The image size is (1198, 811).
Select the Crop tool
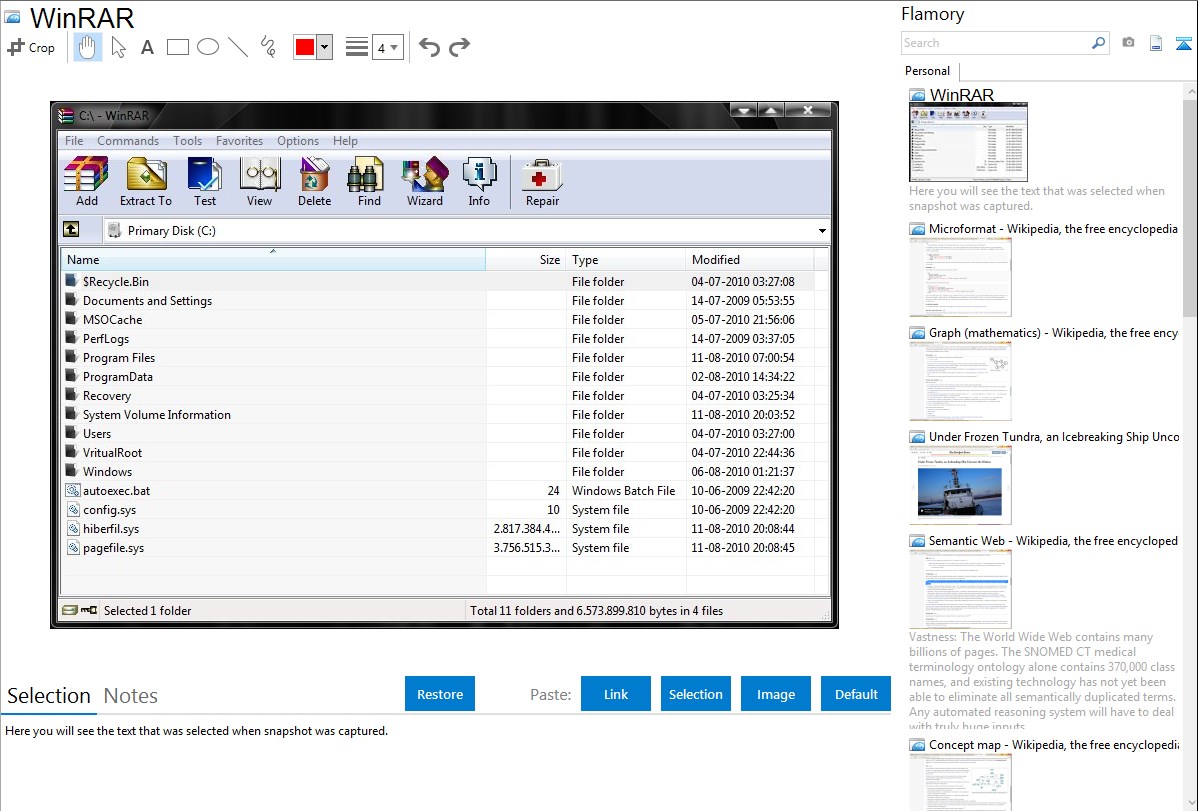[x=31, y=47]
